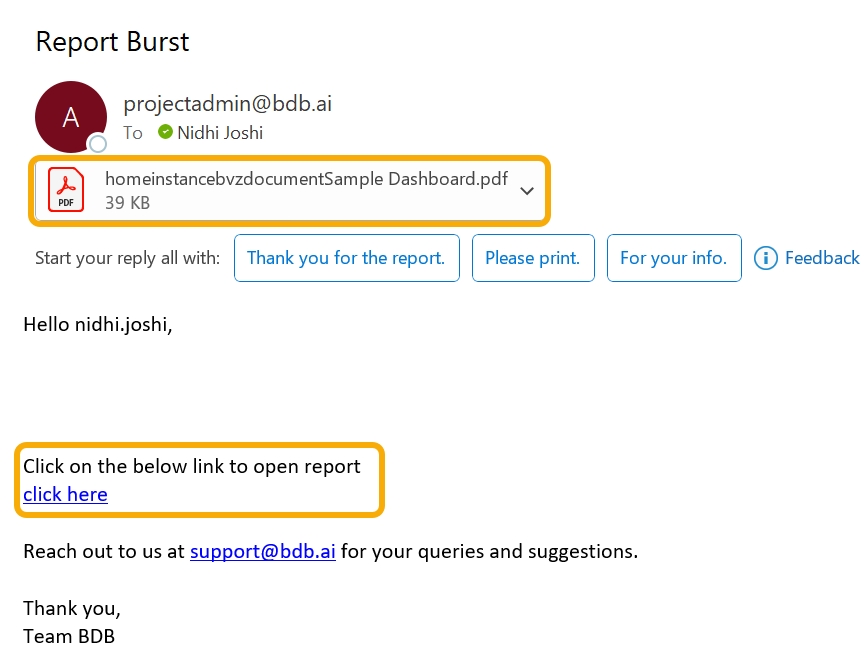This screenshot has width=866, height=659.
Task: Open the report via "click here" link
Action: coord(65,494)
